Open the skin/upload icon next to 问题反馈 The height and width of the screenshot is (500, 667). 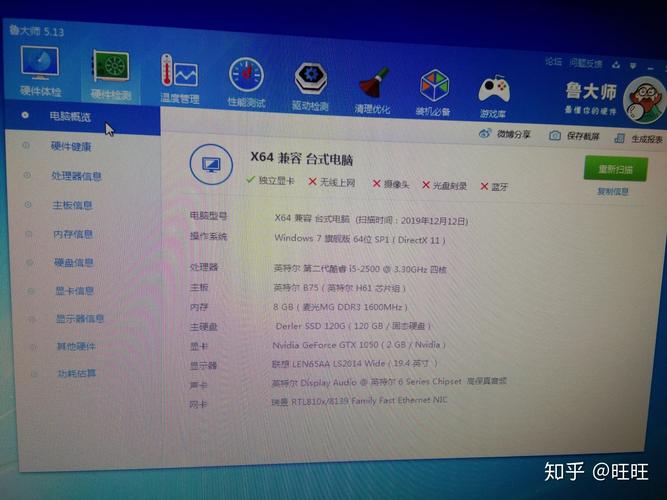[x=616, y=65]
